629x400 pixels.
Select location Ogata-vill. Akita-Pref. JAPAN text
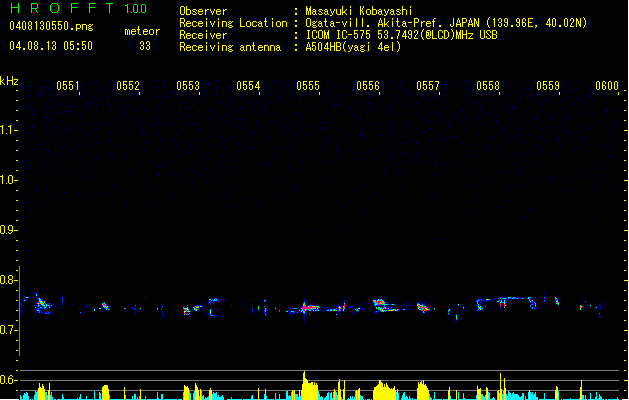(x=446, y=23)
